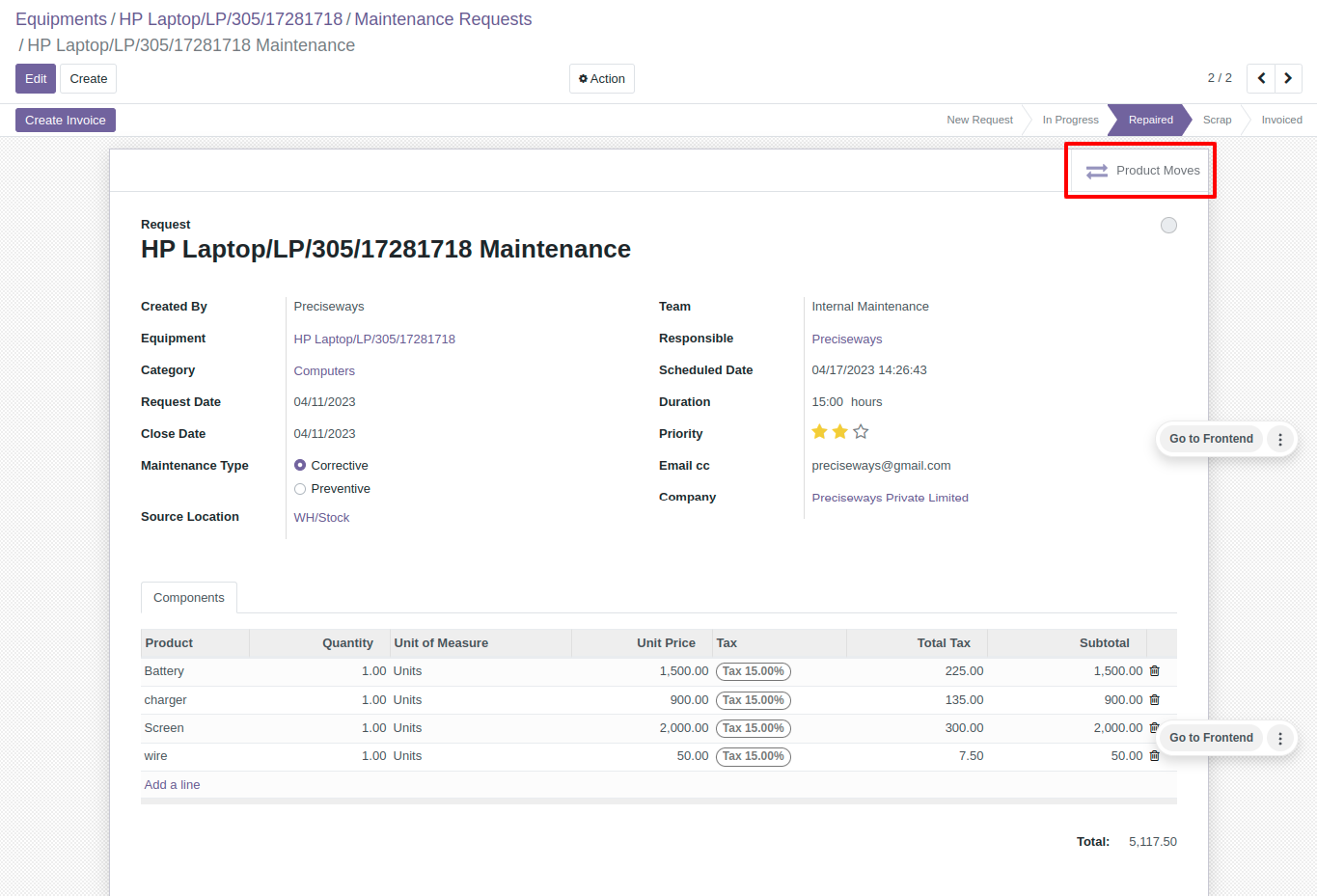Open HP Laptop/LP/305/17281718 equipment link
The image size is (1317, 896).
point(374,339)
